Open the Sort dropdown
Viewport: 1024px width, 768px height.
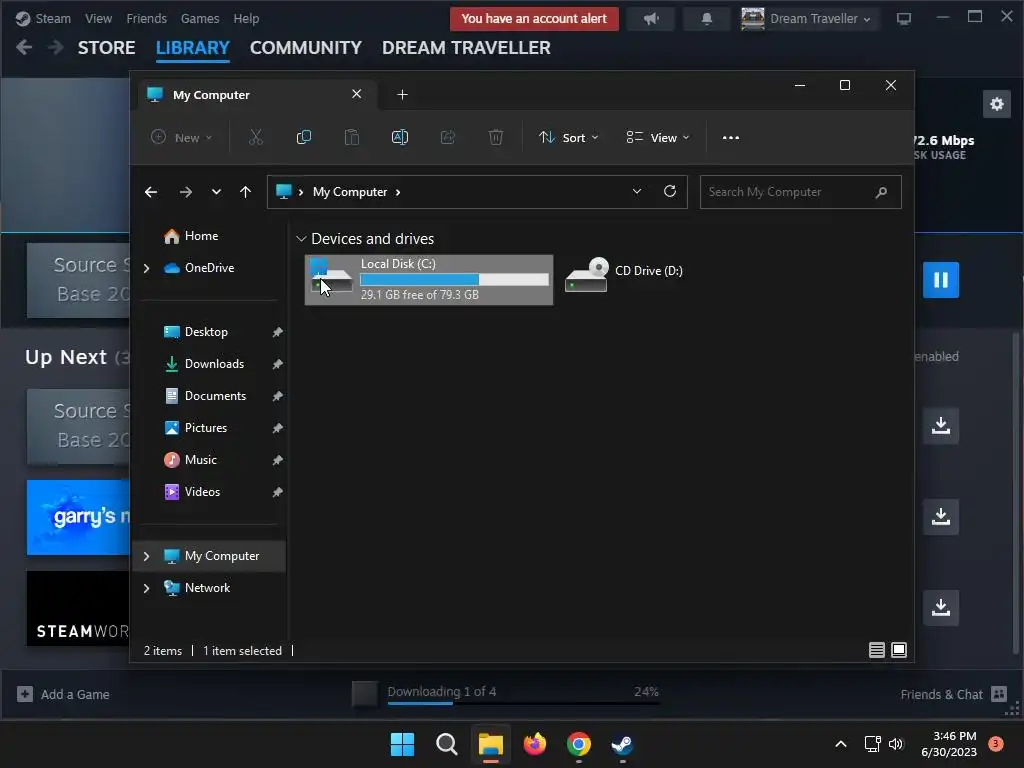tap(568, 137)
